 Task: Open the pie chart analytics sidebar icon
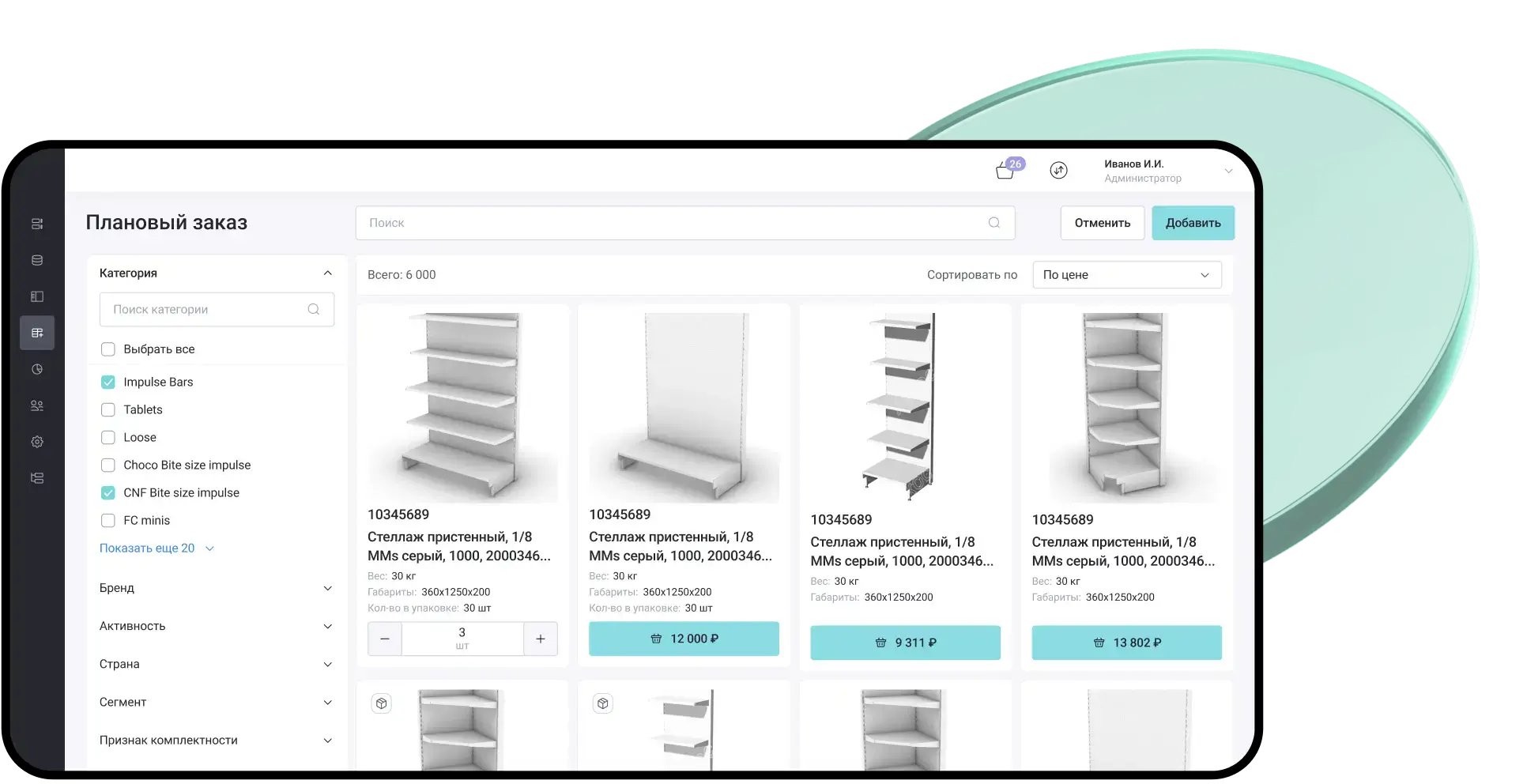pyautogui.click(x=37, y=369)
